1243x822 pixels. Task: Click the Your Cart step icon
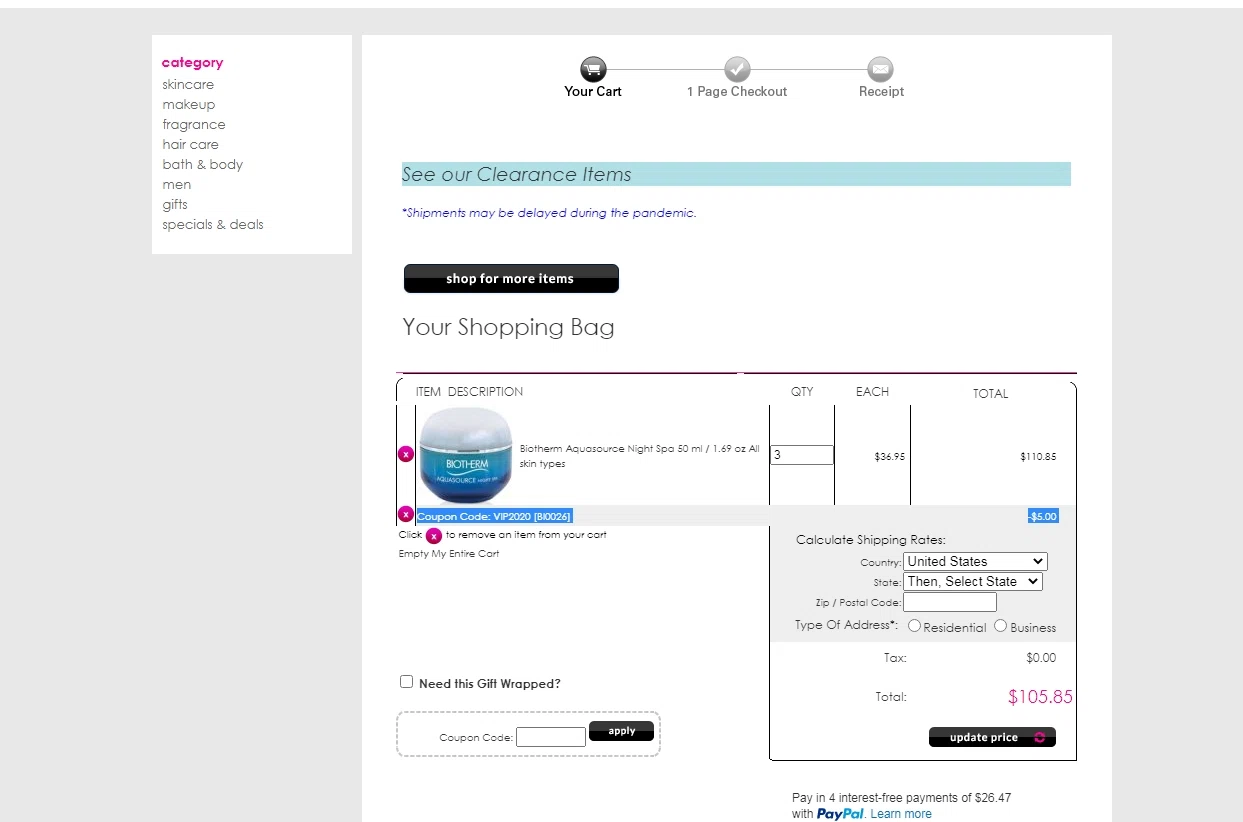pyautogui.click(x=593, y=69)
